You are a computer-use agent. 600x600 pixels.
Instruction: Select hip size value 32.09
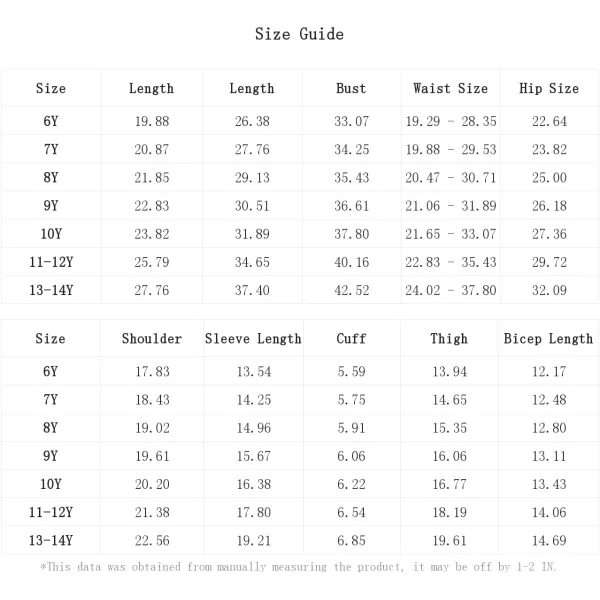tap(549, 290)
